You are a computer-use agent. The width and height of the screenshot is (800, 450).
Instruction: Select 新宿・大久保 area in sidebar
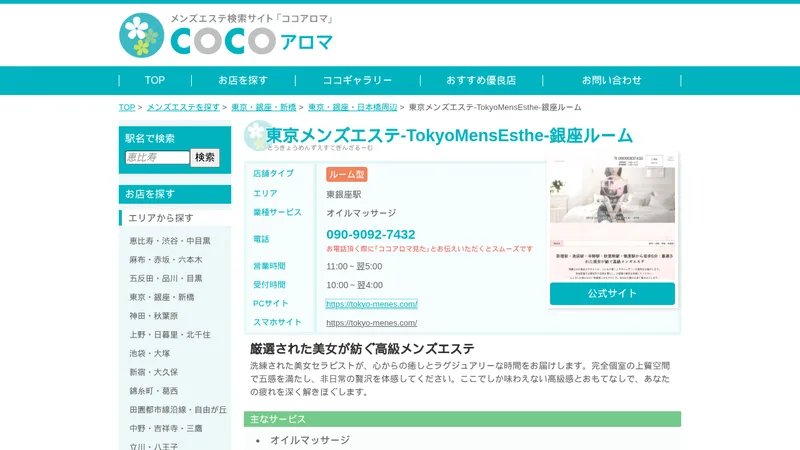154,372
